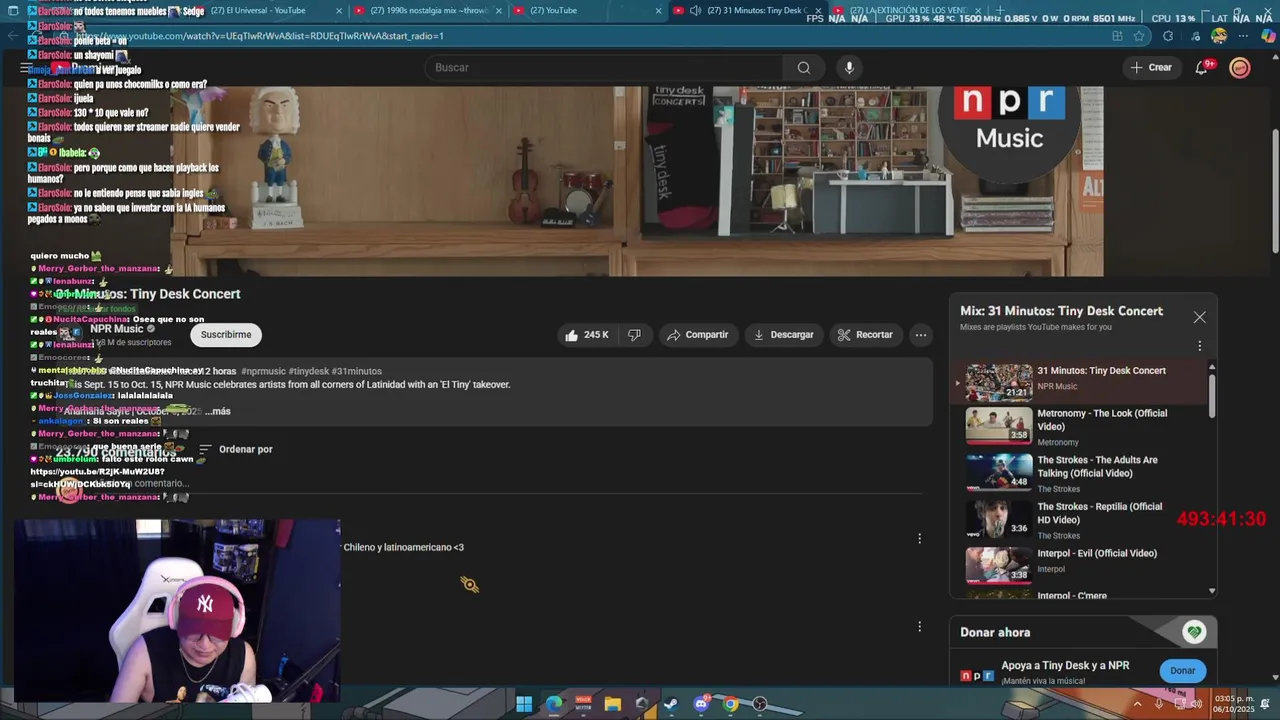Viewport: 1280px width, 720px height.
Task: Toggle dislike on the video
Action: 634,335
